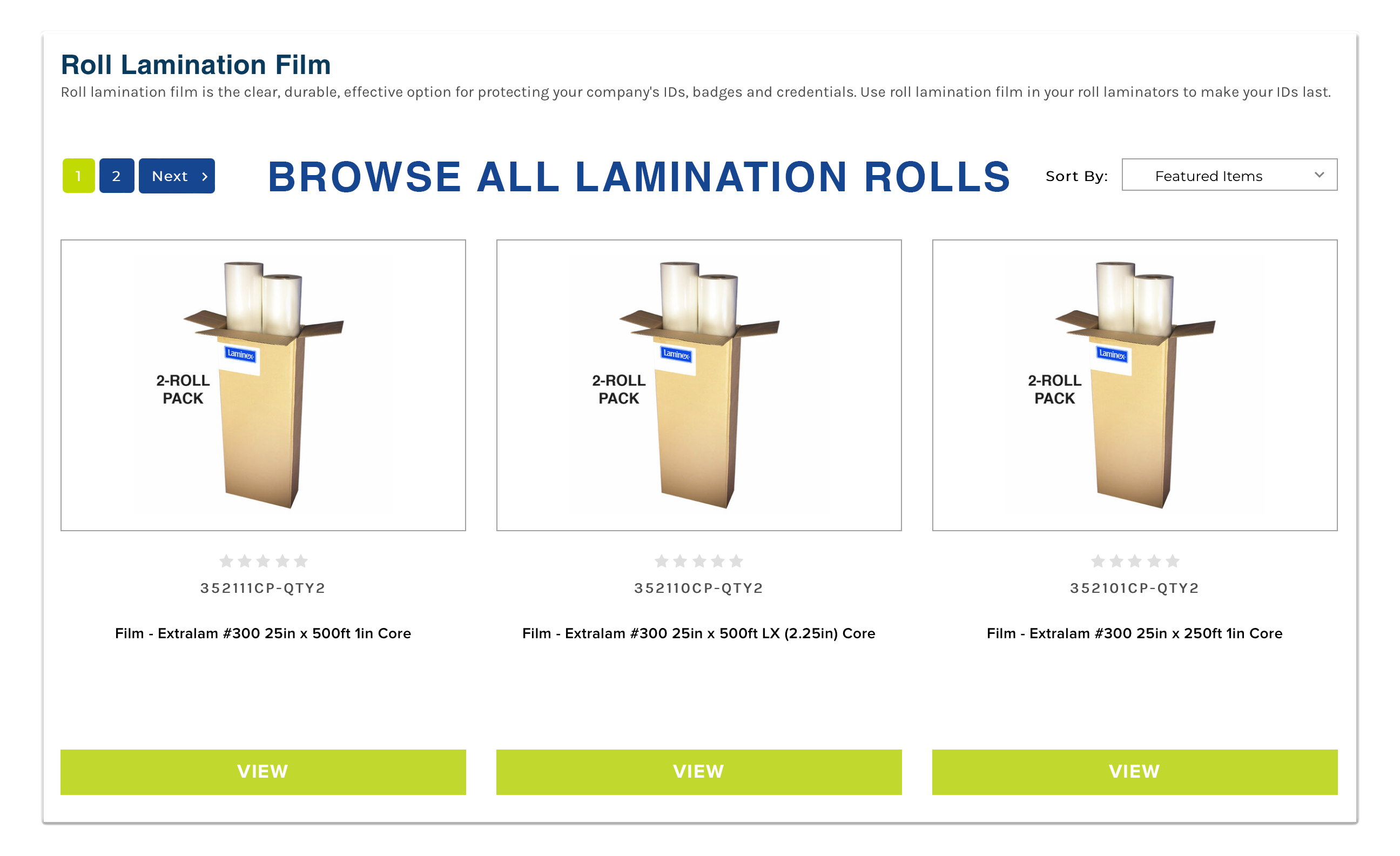Open the 500ft LX Core product image
Image resolution: width=1400 pixels, height=856 pixels.
pyautogui.click(x=698, y=385)
